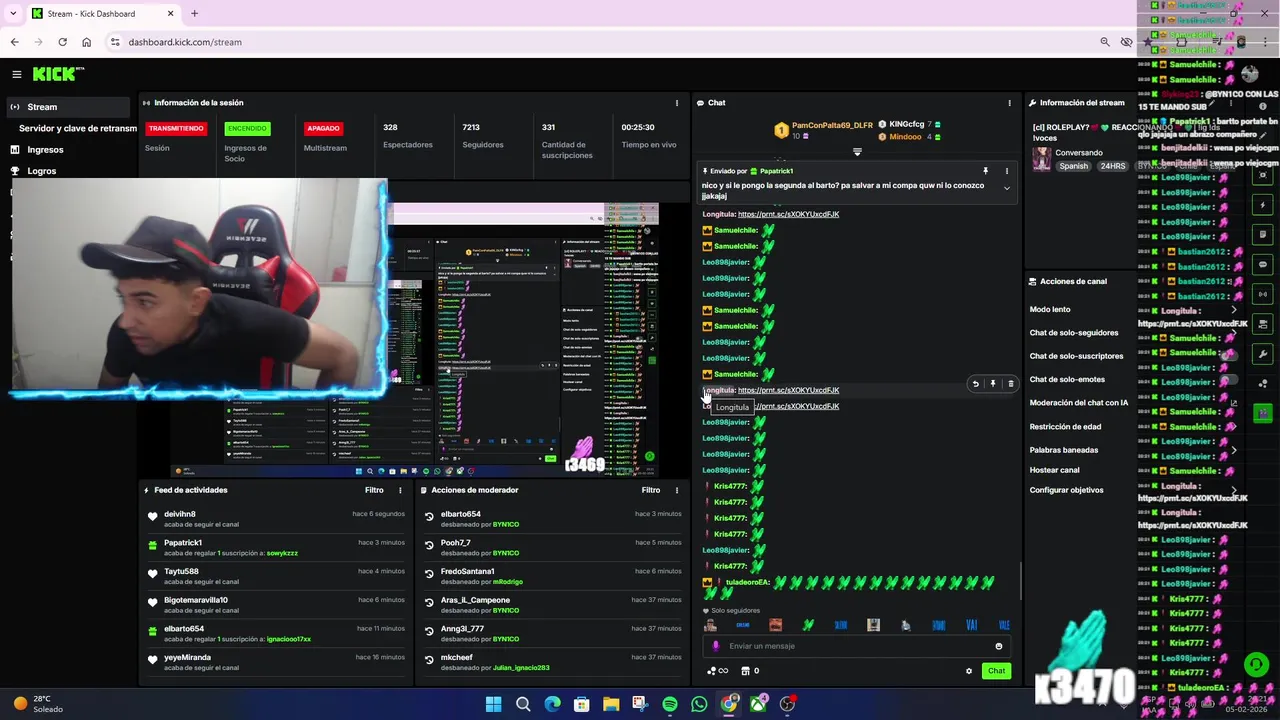Image resolution: width=1280 pixels, height=720 pixels.
Task: Open the shop icon below chat
Action: [x=745, y=671]
